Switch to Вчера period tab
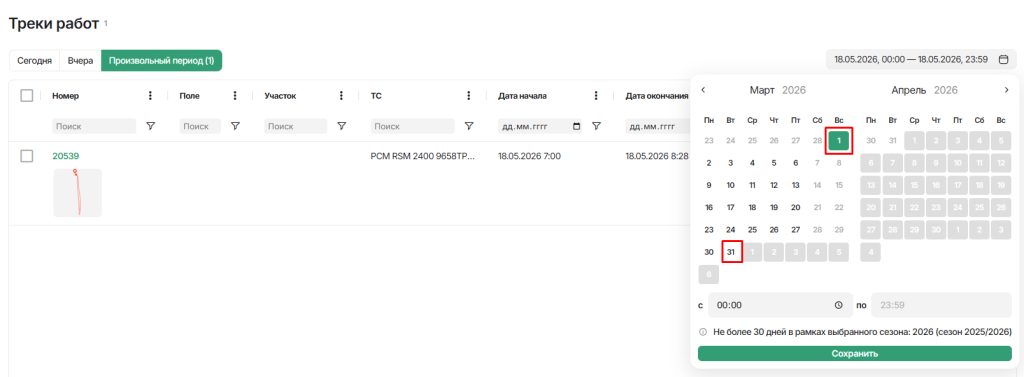 coord(80,60)
